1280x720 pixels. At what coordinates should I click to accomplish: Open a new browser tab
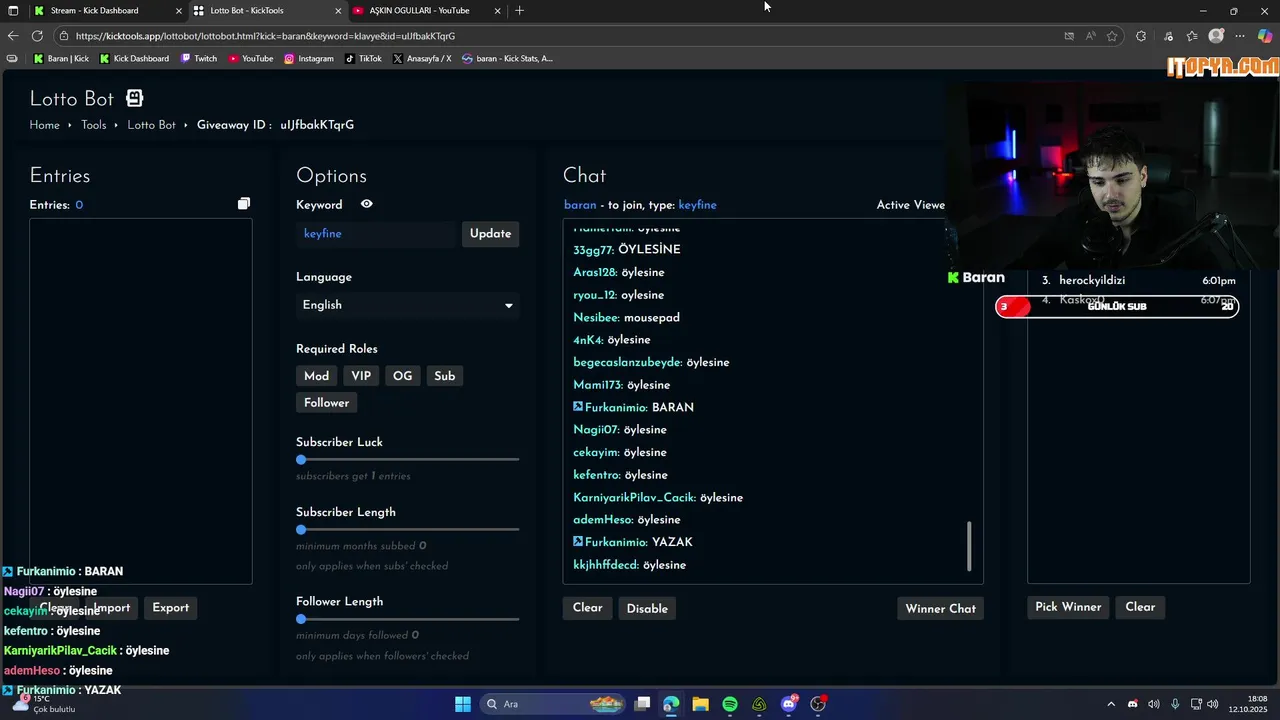tap(519, 11)
